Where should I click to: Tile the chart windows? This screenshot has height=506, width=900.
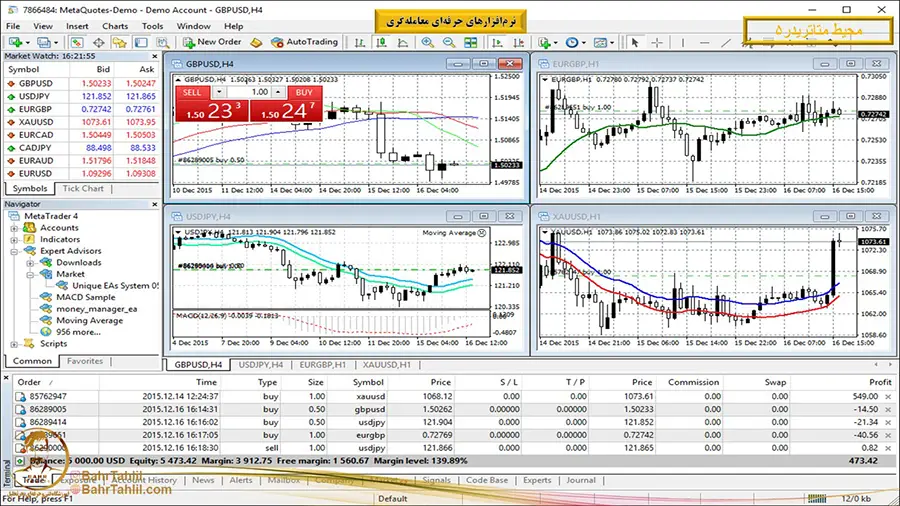(471, 42)
